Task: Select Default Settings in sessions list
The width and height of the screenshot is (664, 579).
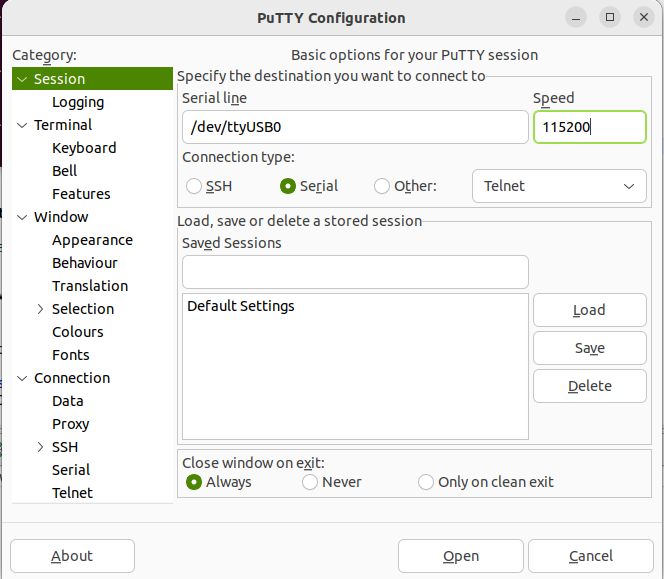Action: click(241, 306)
